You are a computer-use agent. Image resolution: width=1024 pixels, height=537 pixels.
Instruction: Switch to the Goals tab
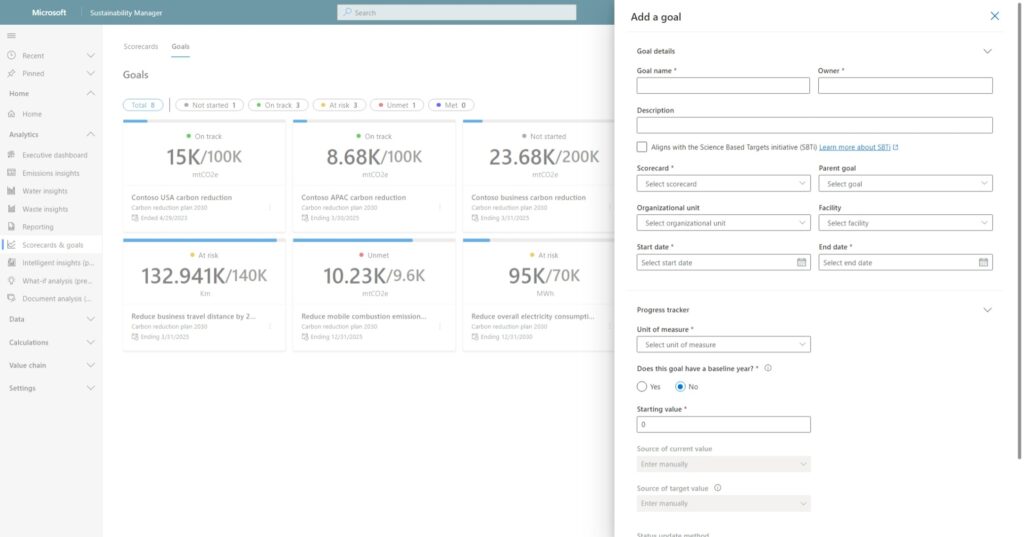point(180,46)
